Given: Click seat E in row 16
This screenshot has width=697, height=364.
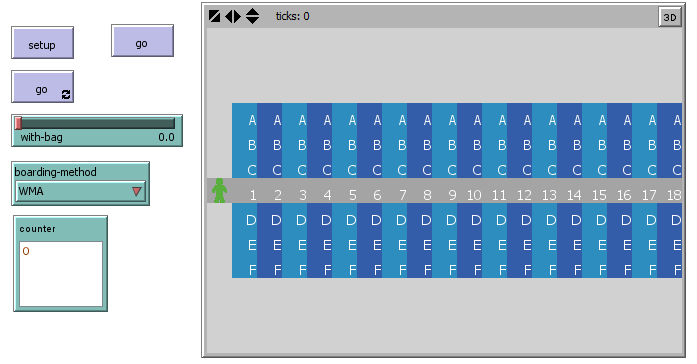Looking at the screenshot, I should point(626,245).
